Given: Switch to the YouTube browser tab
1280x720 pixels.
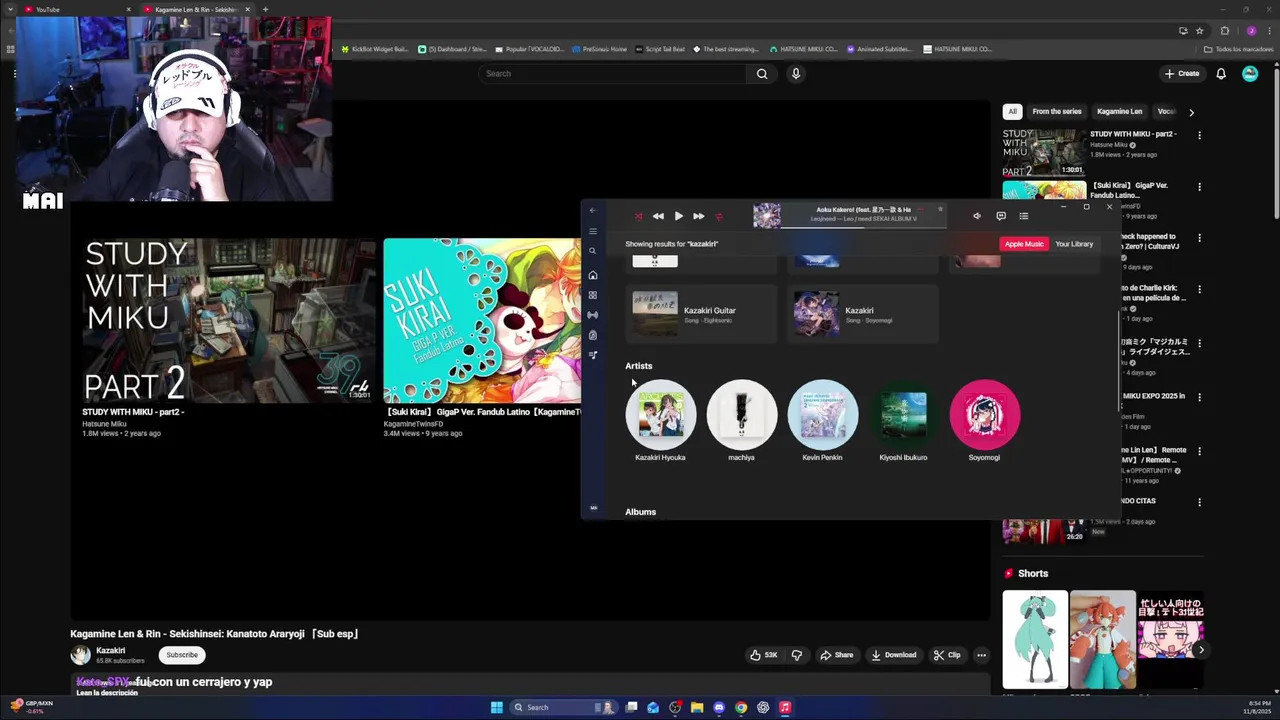Looking at the screenshot, I should pyautogui.click(x=77, y=9).
